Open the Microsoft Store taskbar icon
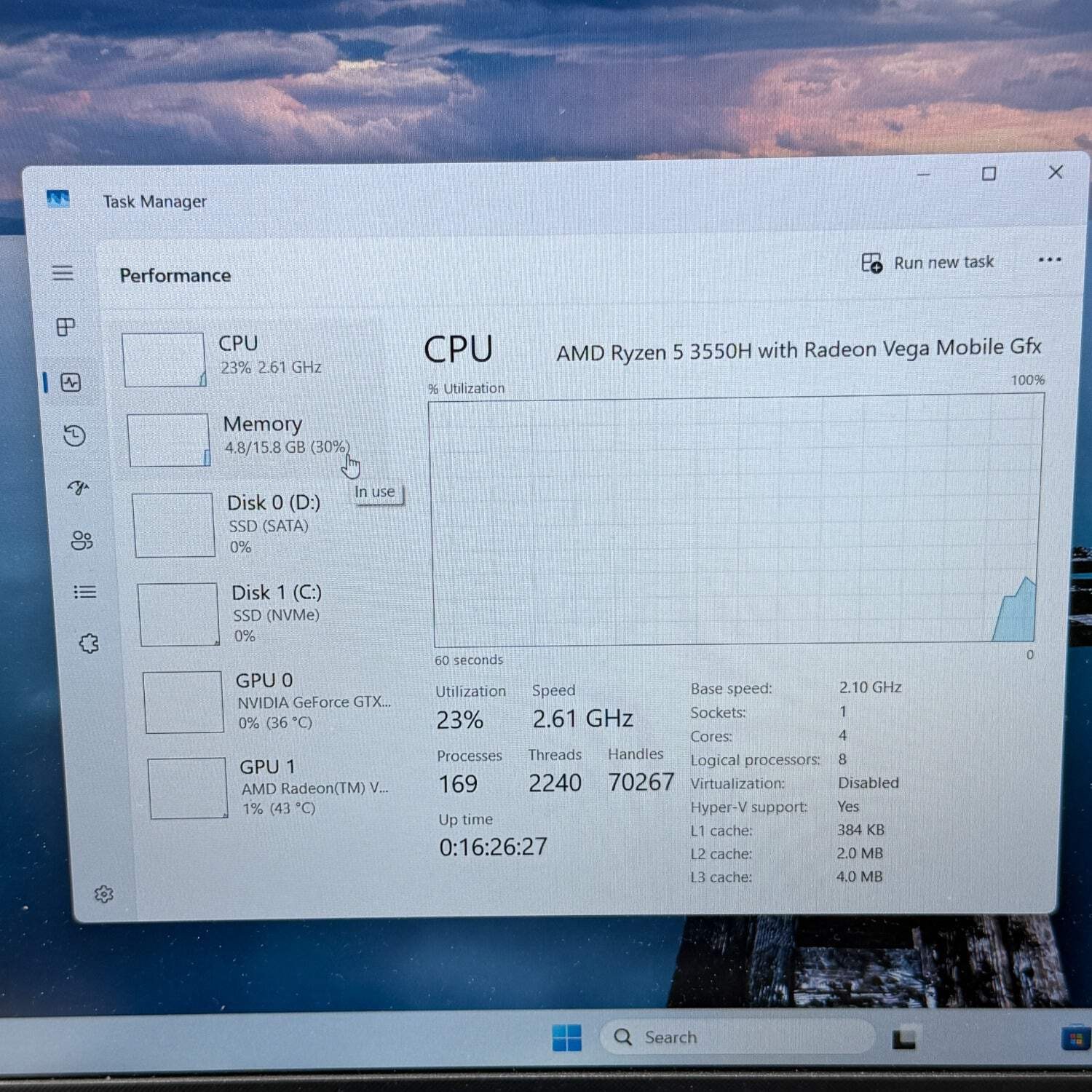This screenshot has height=1092, width=1092. (1075, 1037)
